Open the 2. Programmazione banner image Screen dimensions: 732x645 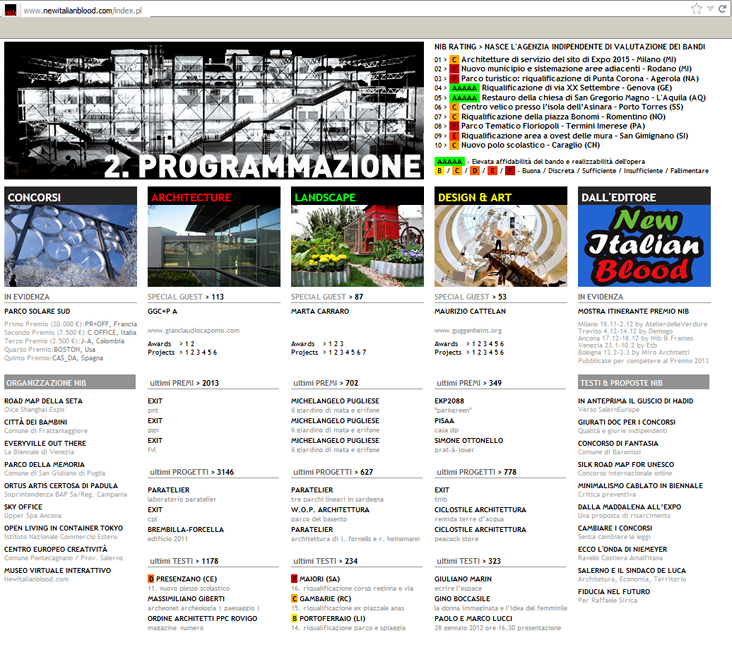click(x=214, y=111)
